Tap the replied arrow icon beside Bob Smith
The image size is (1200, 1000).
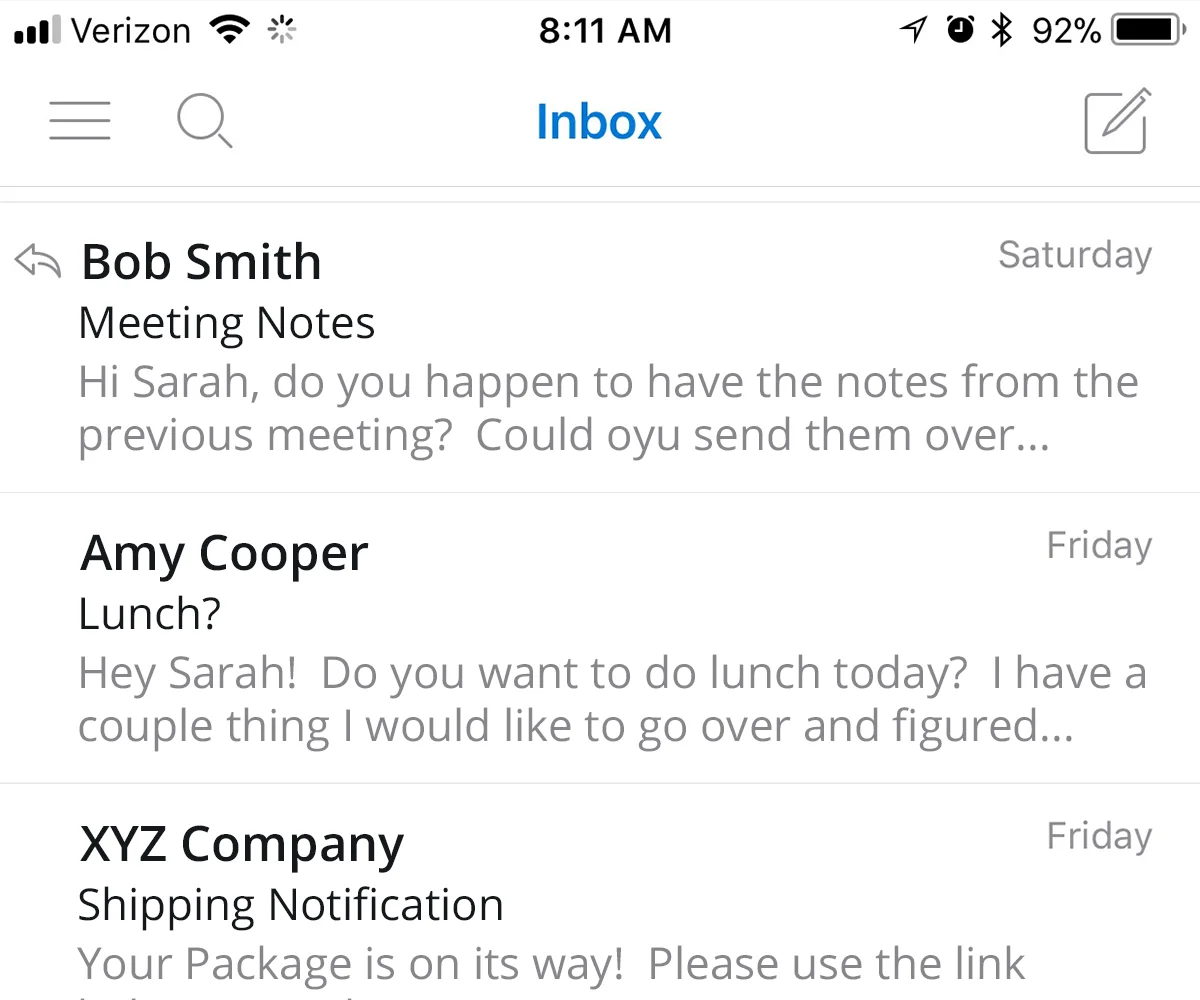pyautogui.click(x=38, y=262)
